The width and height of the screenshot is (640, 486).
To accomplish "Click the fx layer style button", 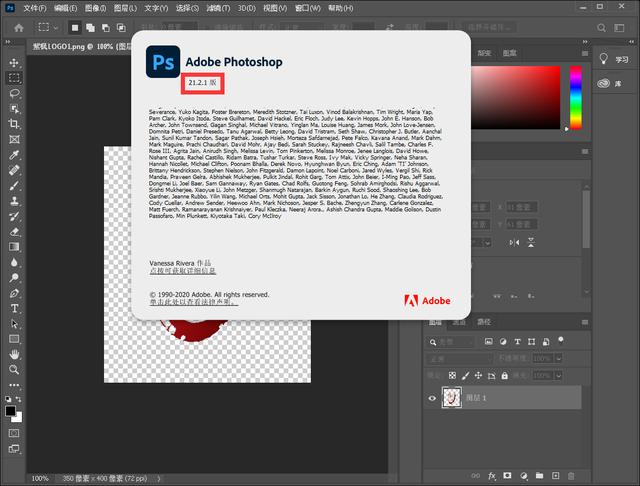I will click(492, 476).
